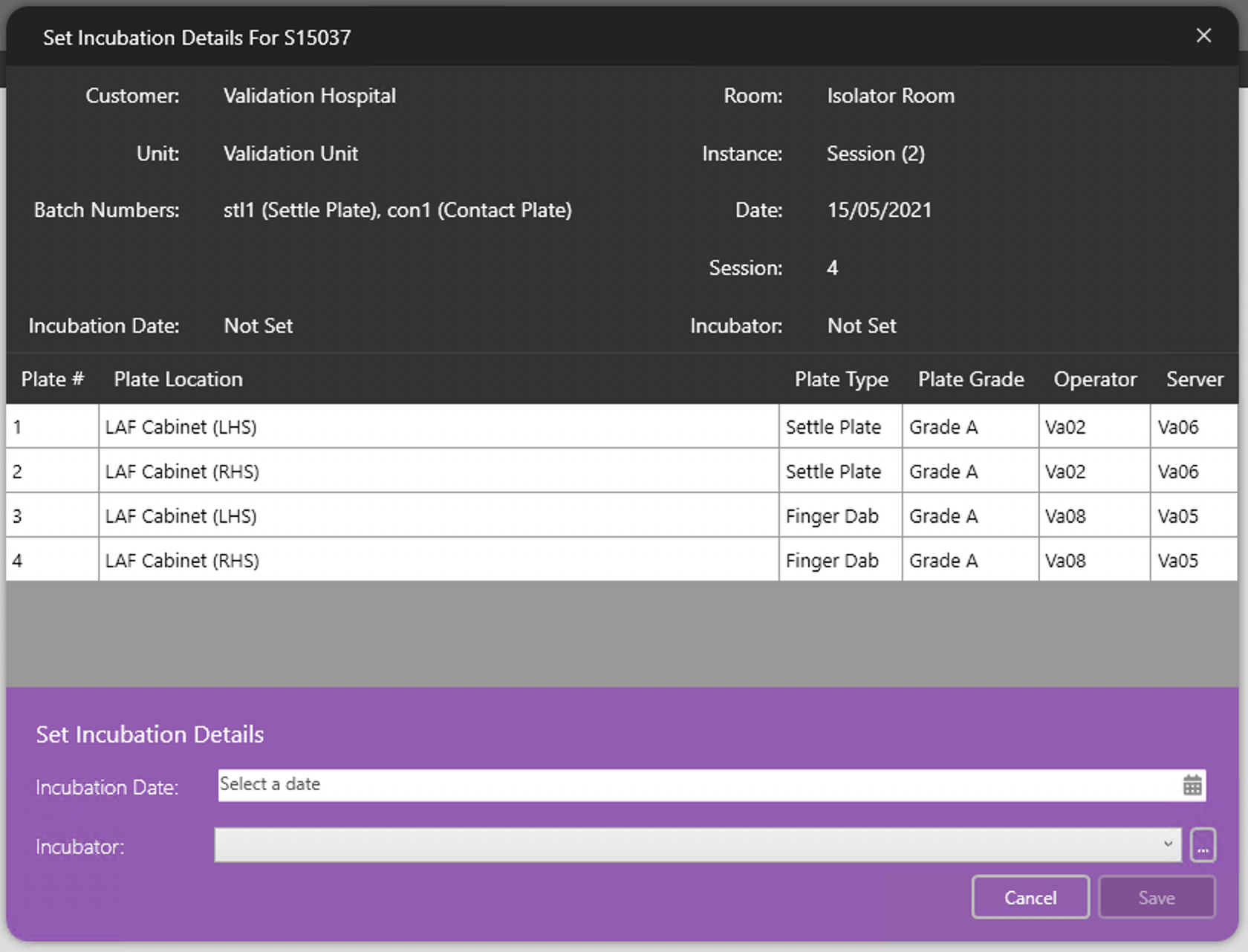Click Va05 server cell in plate 4

coord(1177,561)
